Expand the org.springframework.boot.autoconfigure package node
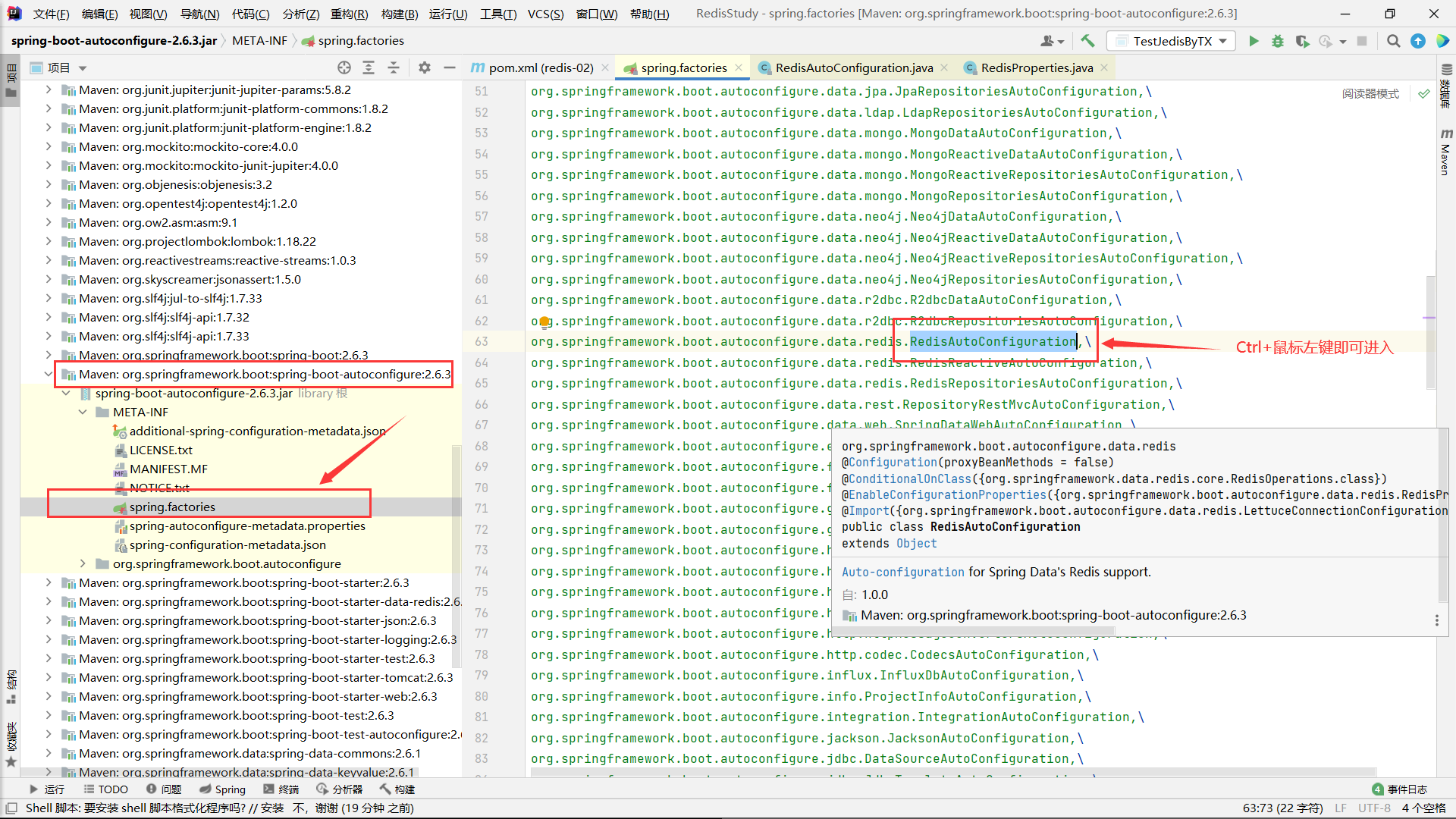 tap(83, 563)
